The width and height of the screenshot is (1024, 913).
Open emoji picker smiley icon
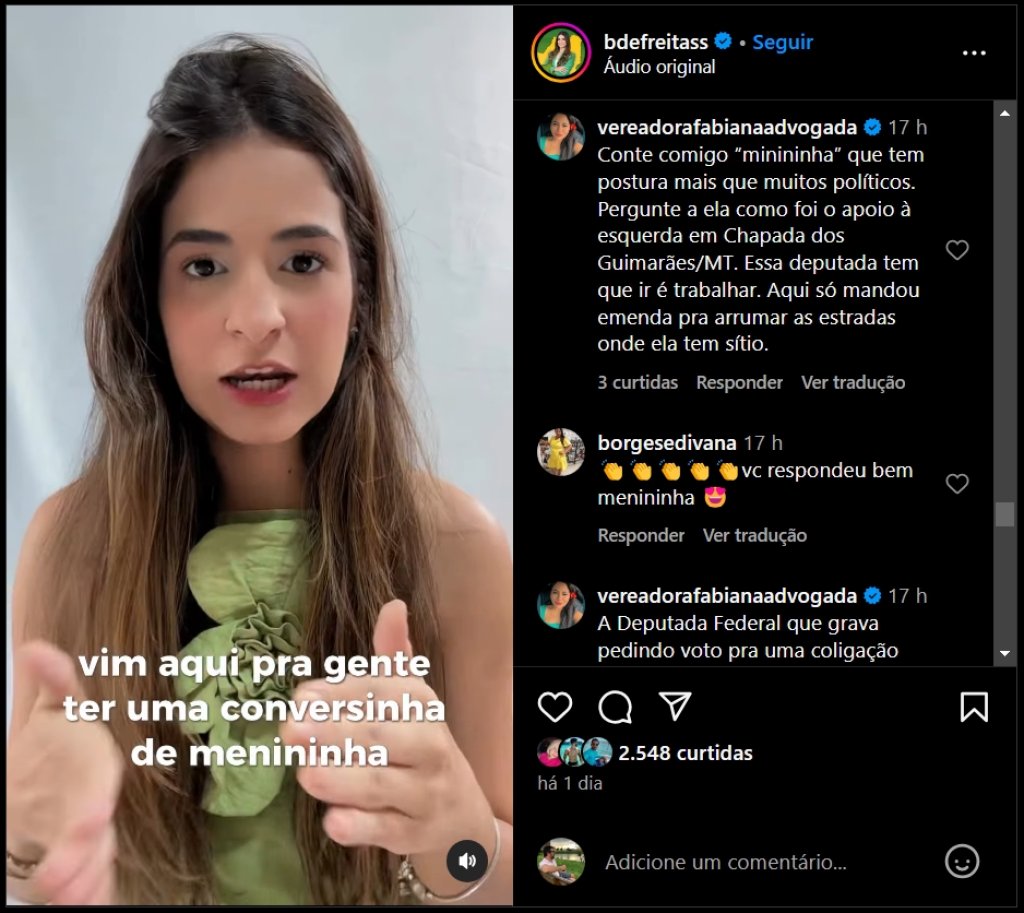(962, 861)
